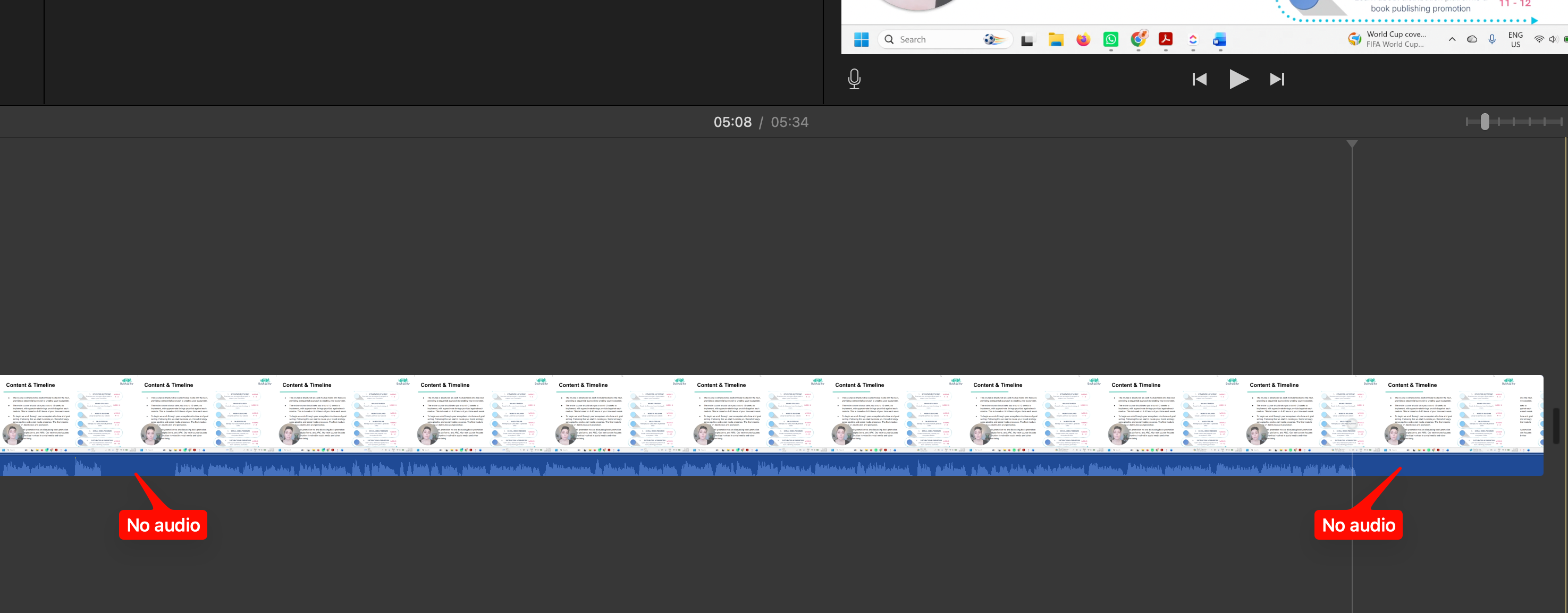Select the playhead marker at timeline top
This screenshot has width=1568, height=613.
pyautogui.click(x=1352, y=144)
